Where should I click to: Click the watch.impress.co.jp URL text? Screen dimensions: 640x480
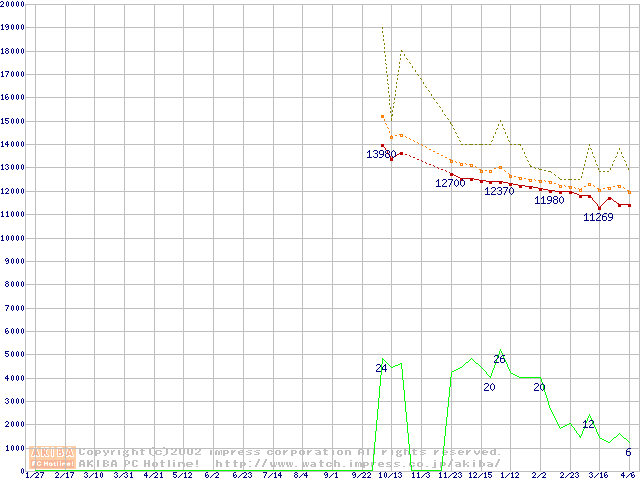[358, 463]
